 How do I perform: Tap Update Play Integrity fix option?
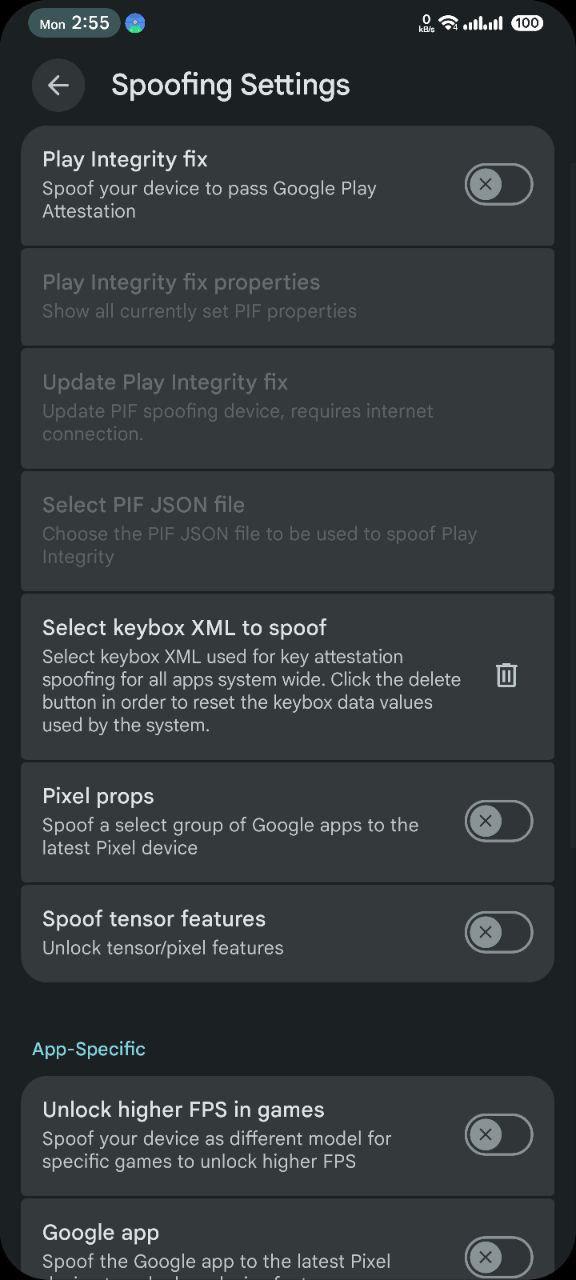(x=288, y=408)
